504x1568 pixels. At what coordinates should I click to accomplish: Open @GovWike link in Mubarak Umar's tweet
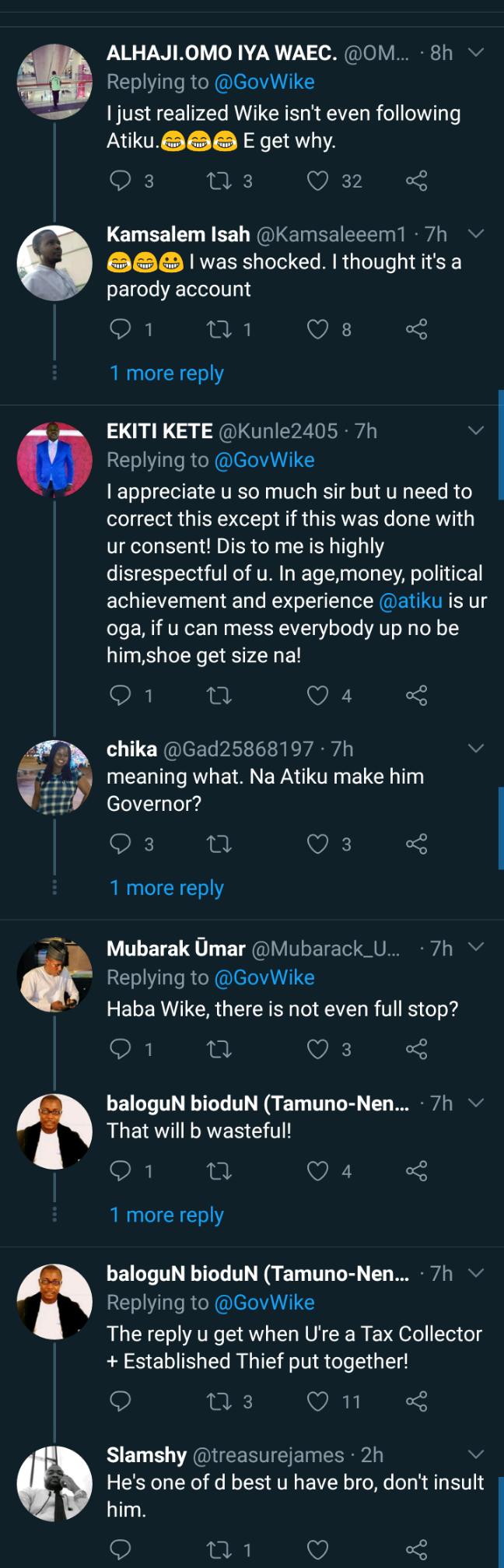click(264, 977)
